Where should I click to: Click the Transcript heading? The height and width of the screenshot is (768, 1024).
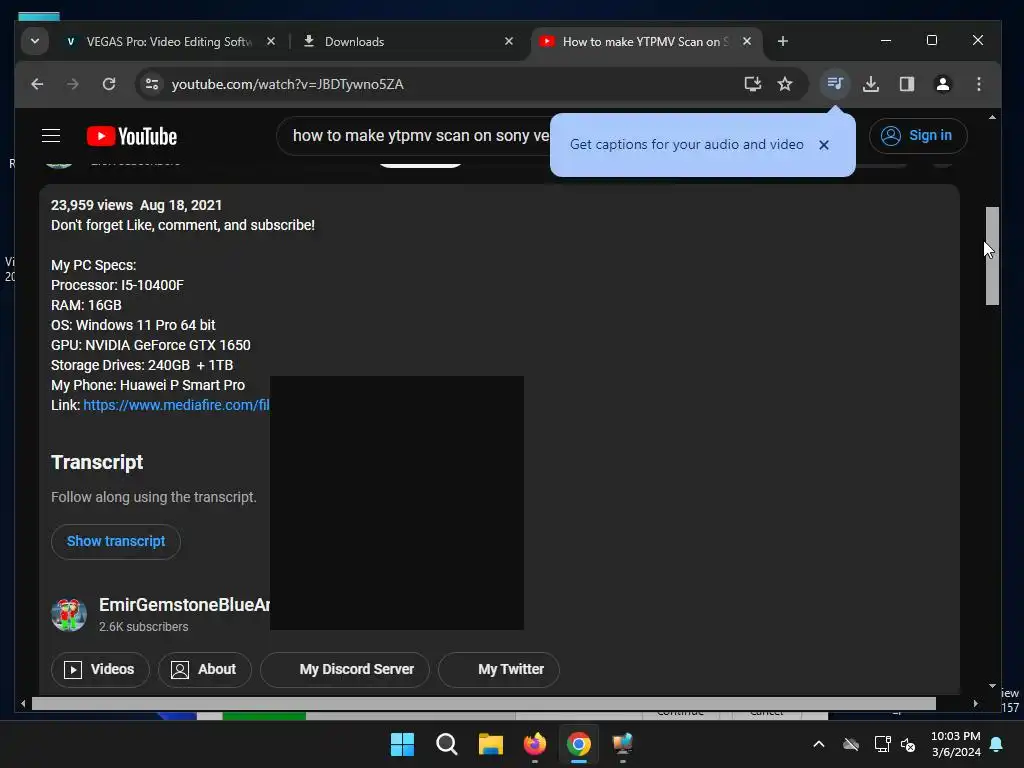click(x=97, y=462)
